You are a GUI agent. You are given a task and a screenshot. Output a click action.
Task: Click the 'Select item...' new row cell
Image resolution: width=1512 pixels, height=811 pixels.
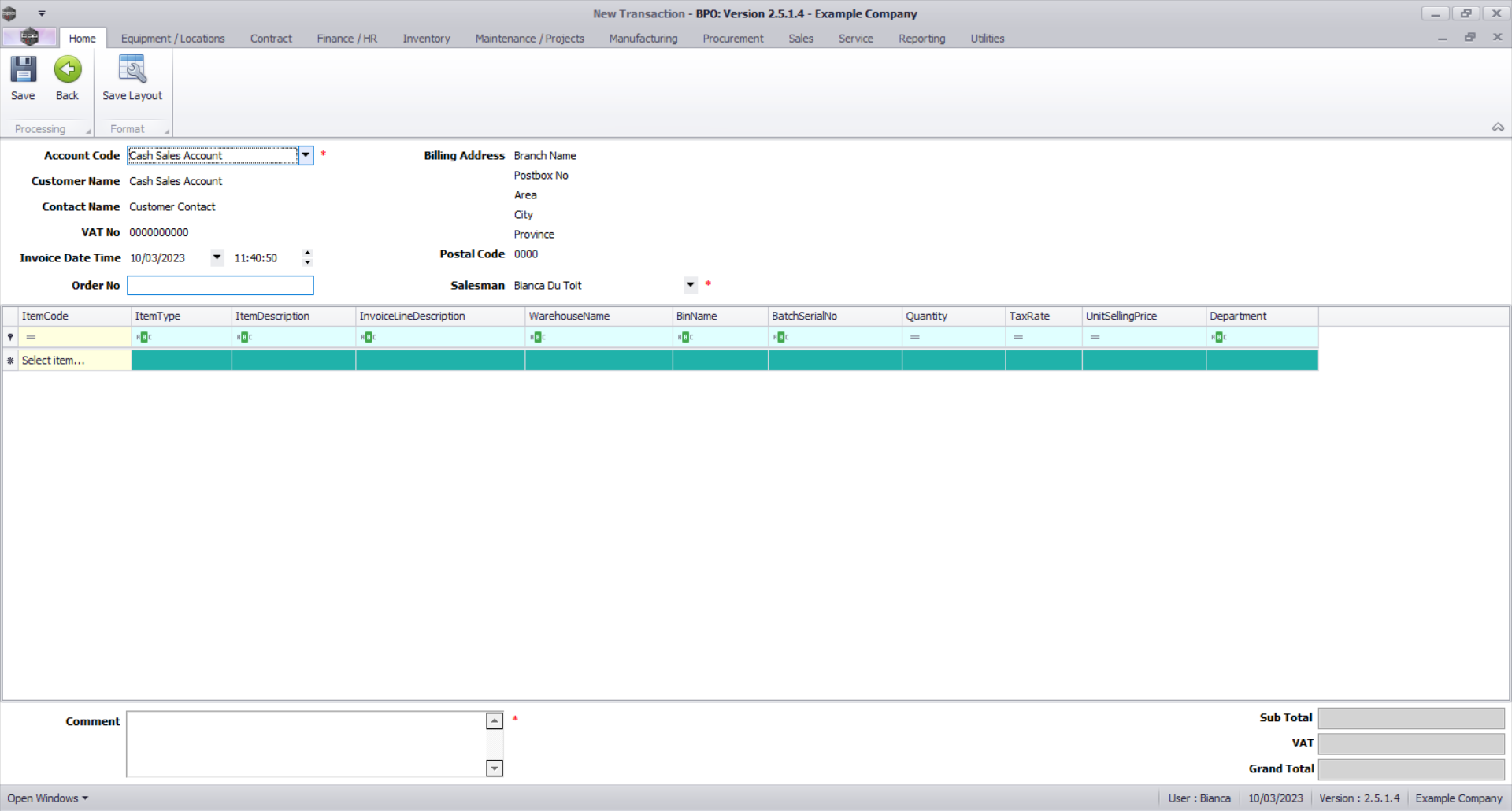click(75, 361)
